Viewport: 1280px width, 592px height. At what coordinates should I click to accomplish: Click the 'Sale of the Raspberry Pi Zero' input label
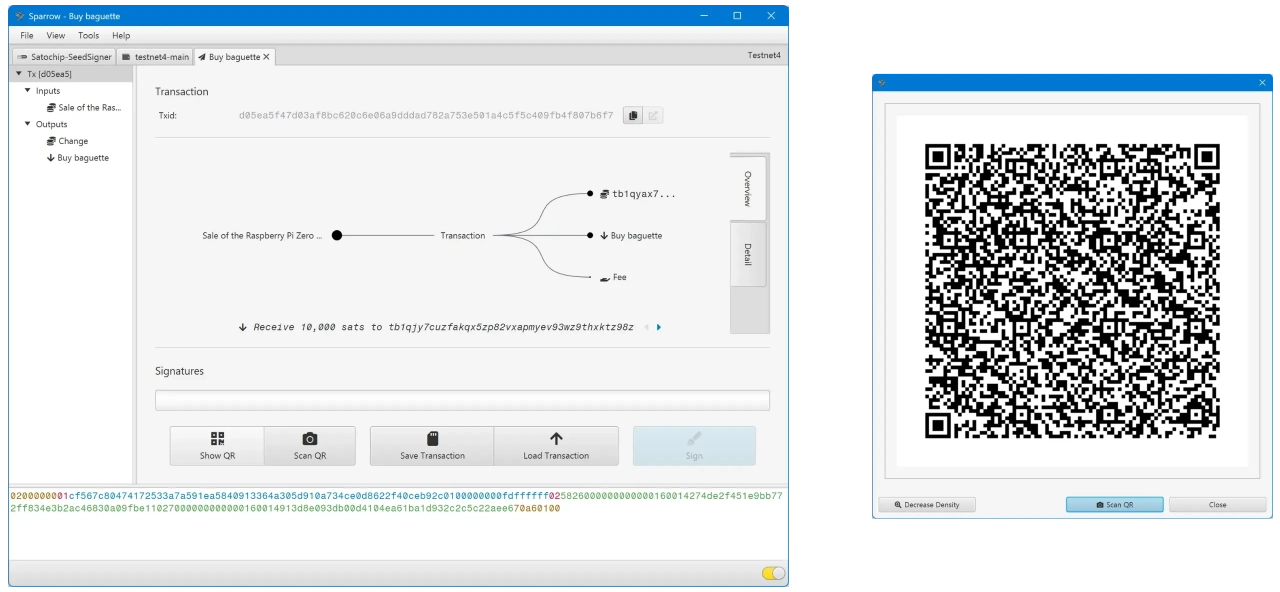(262, 236)
